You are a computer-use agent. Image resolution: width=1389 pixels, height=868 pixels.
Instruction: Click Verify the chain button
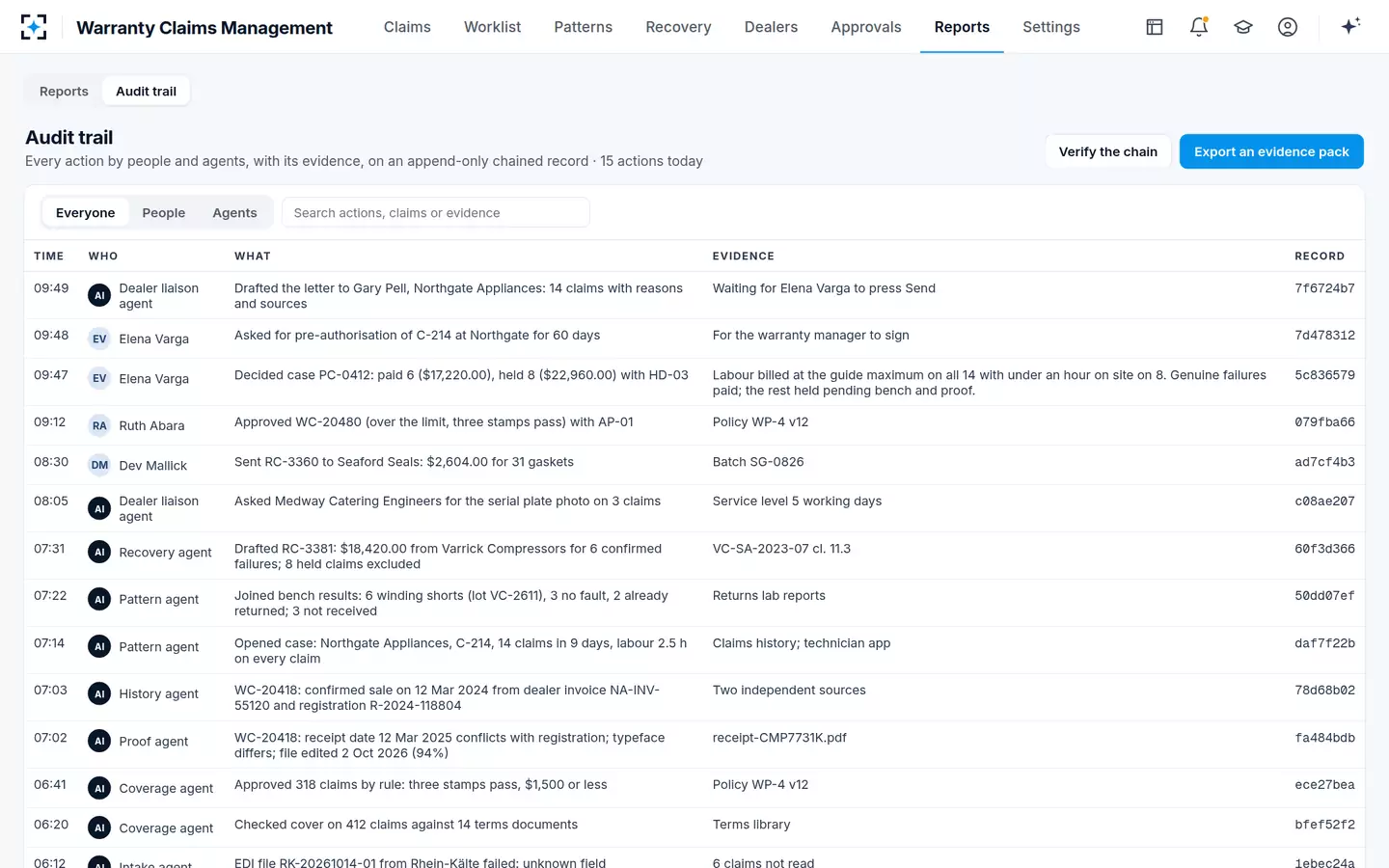click(x=1107, y=151)
